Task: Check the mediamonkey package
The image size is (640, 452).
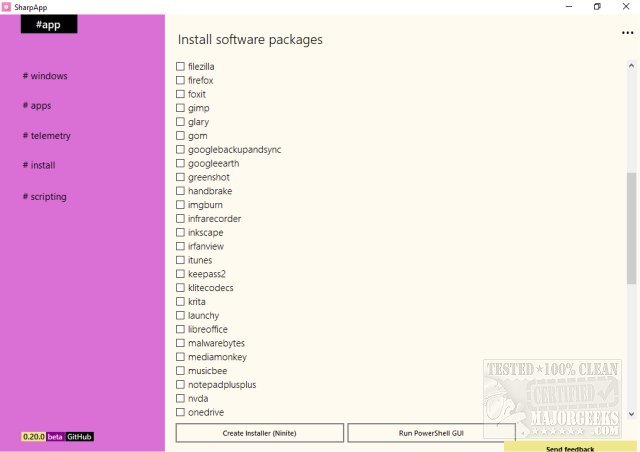Action: 180,357
